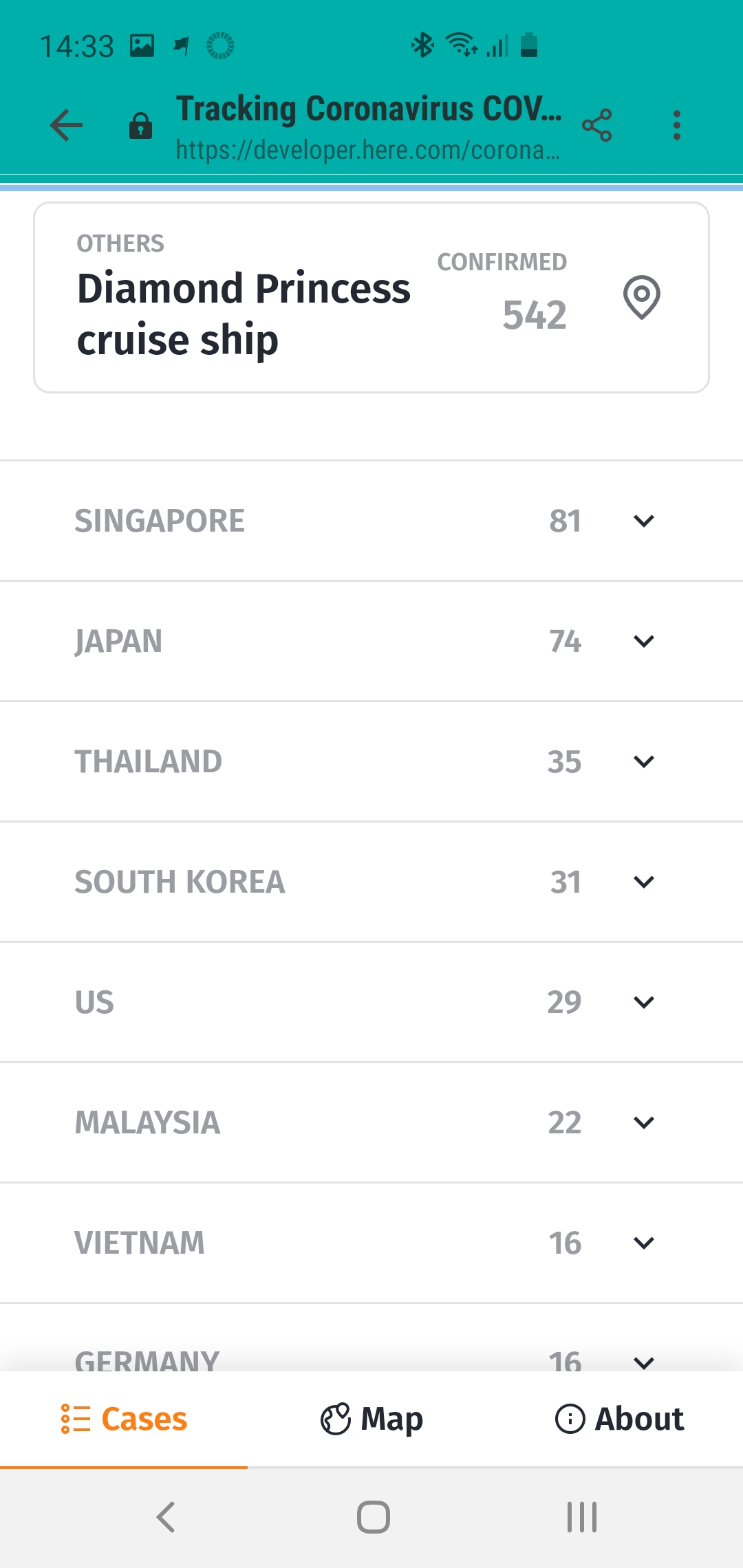
Task: Expand the Vietnam cases chevron
Action: pos(644,1243)
